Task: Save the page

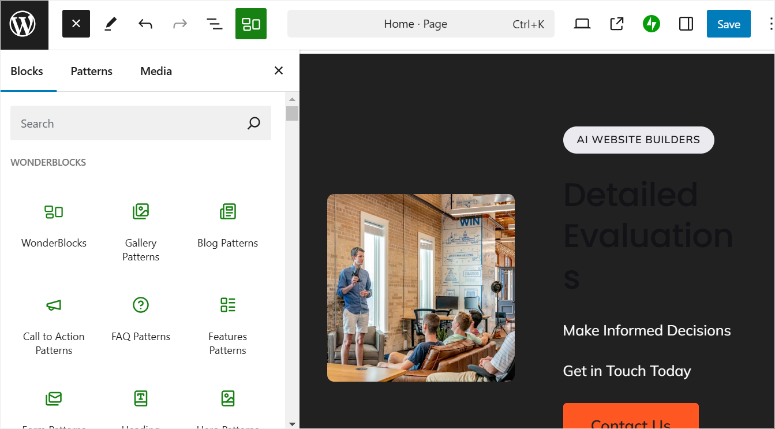Action: tap(729, 24)
